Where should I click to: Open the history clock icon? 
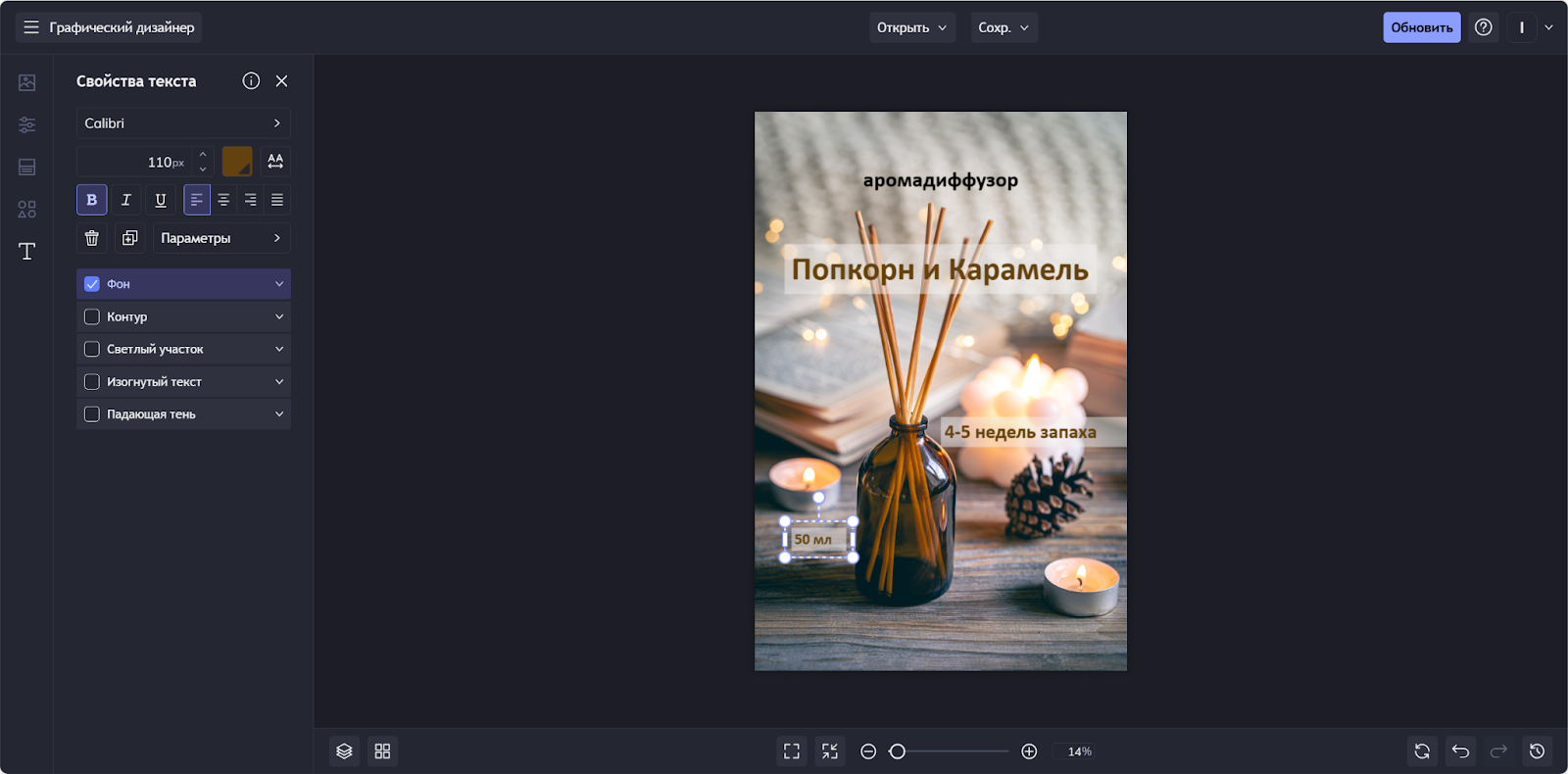pyautogui.click(x=1537, y=751)
